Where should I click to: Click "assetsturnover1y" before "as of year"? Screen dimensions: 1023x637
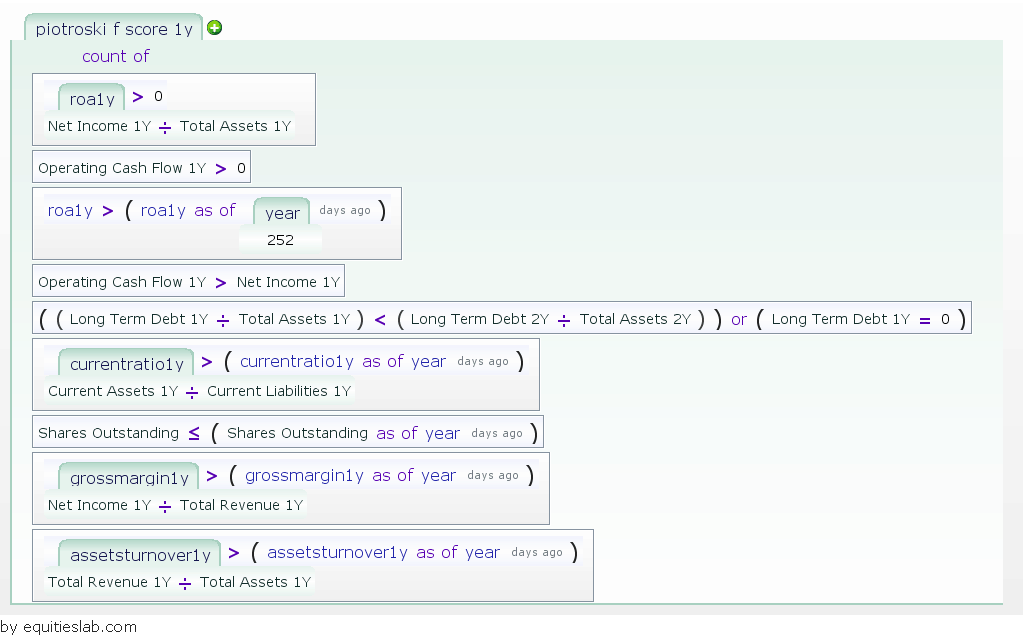pyautogui.click(x=337, y=552)
